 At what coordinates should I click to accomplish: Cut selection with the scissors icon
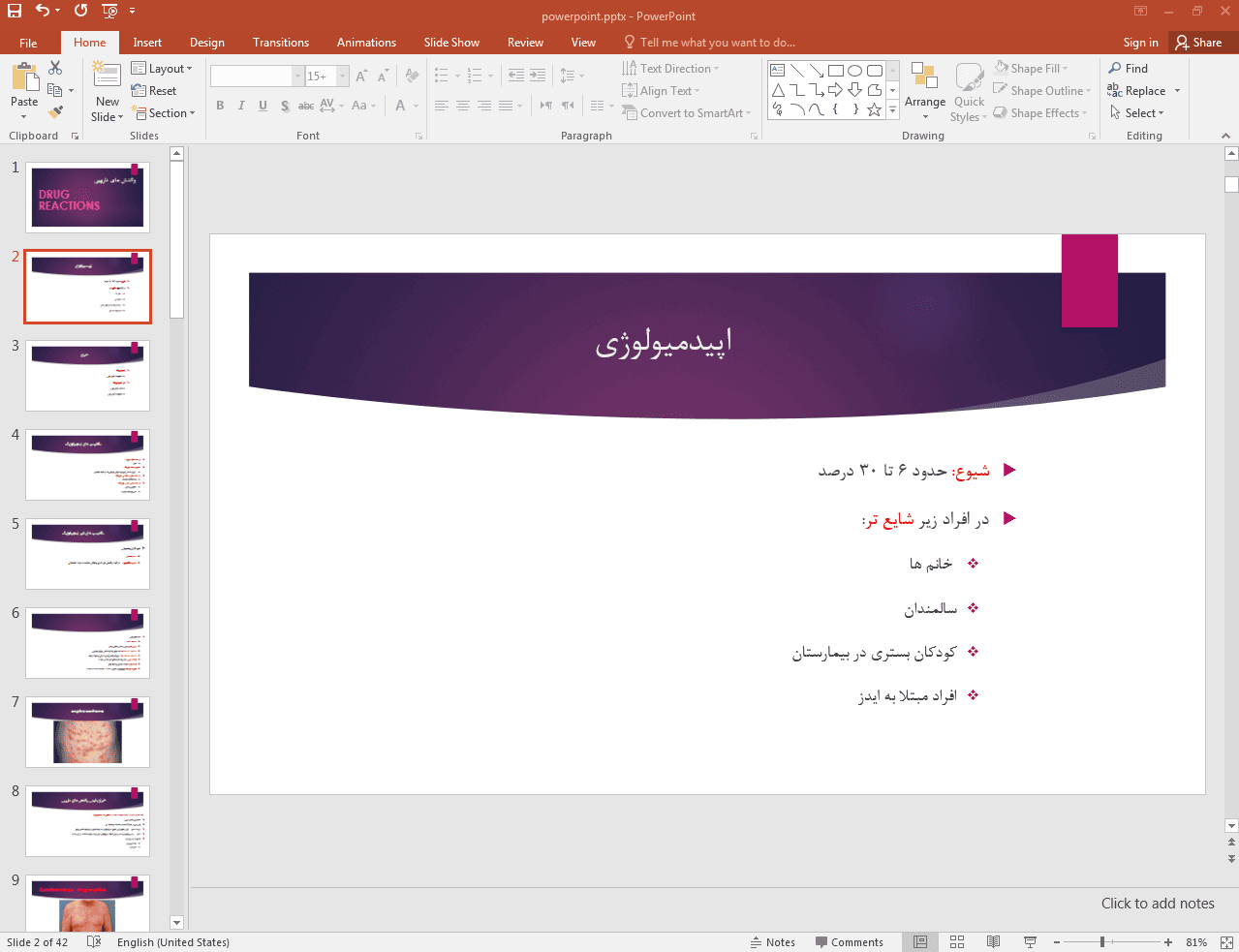pyautogui.click(x=55, y=68)
